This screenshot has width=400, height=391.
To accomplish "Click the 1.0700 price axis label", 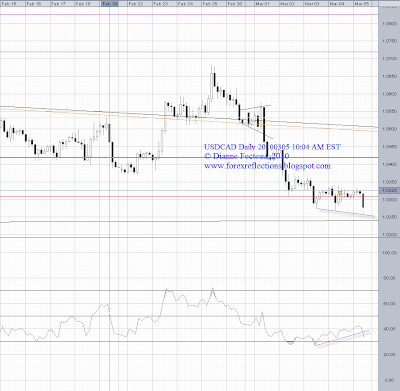I will (x=390, y=58).
